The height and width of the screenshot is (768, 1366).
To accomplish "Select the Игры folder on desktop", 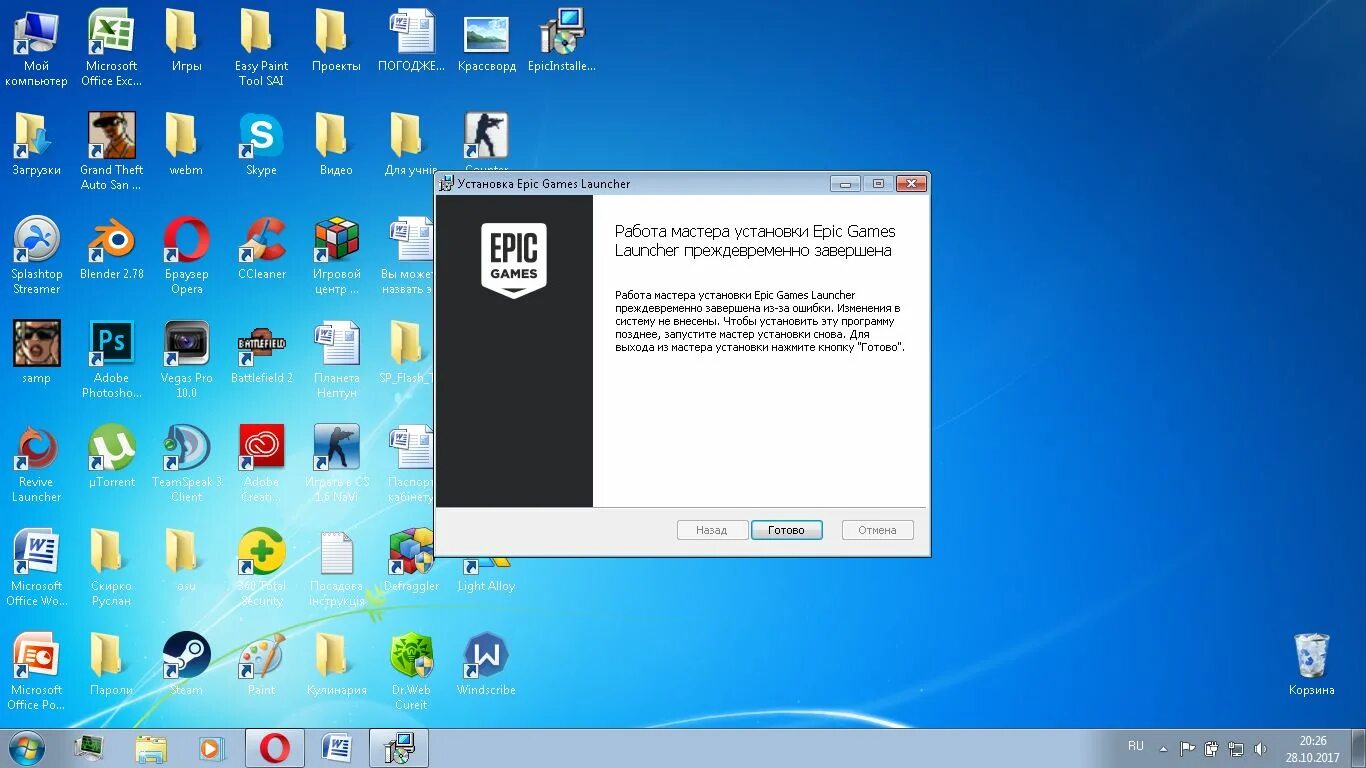I will [186, 42].
